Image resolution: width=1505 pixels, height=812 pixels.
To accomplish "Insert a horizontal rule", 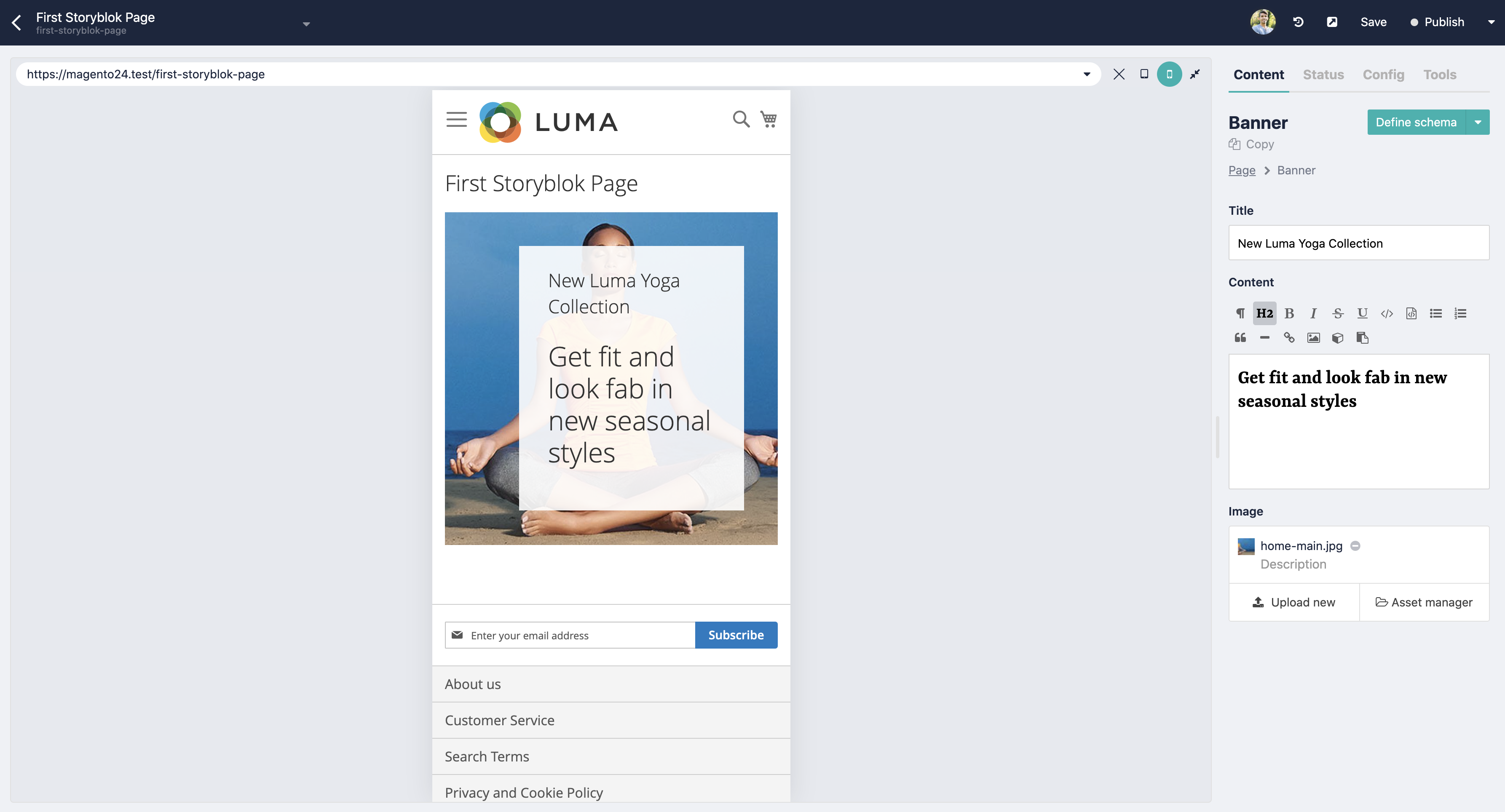I will 1264,338.
